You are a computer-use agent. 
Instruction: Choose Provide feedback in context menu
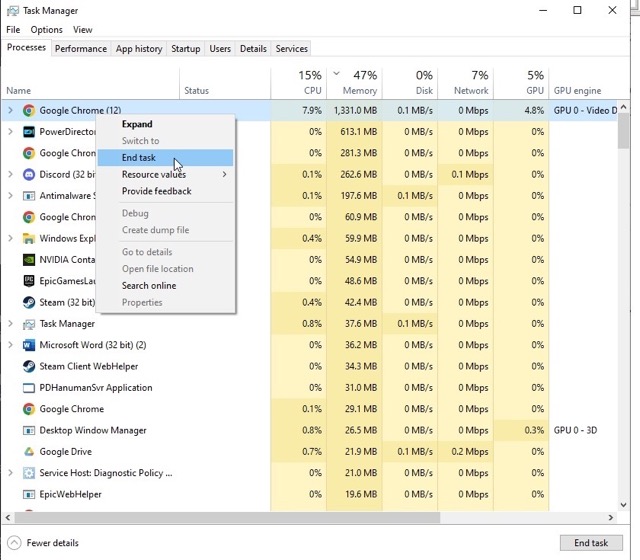point(166,191)
